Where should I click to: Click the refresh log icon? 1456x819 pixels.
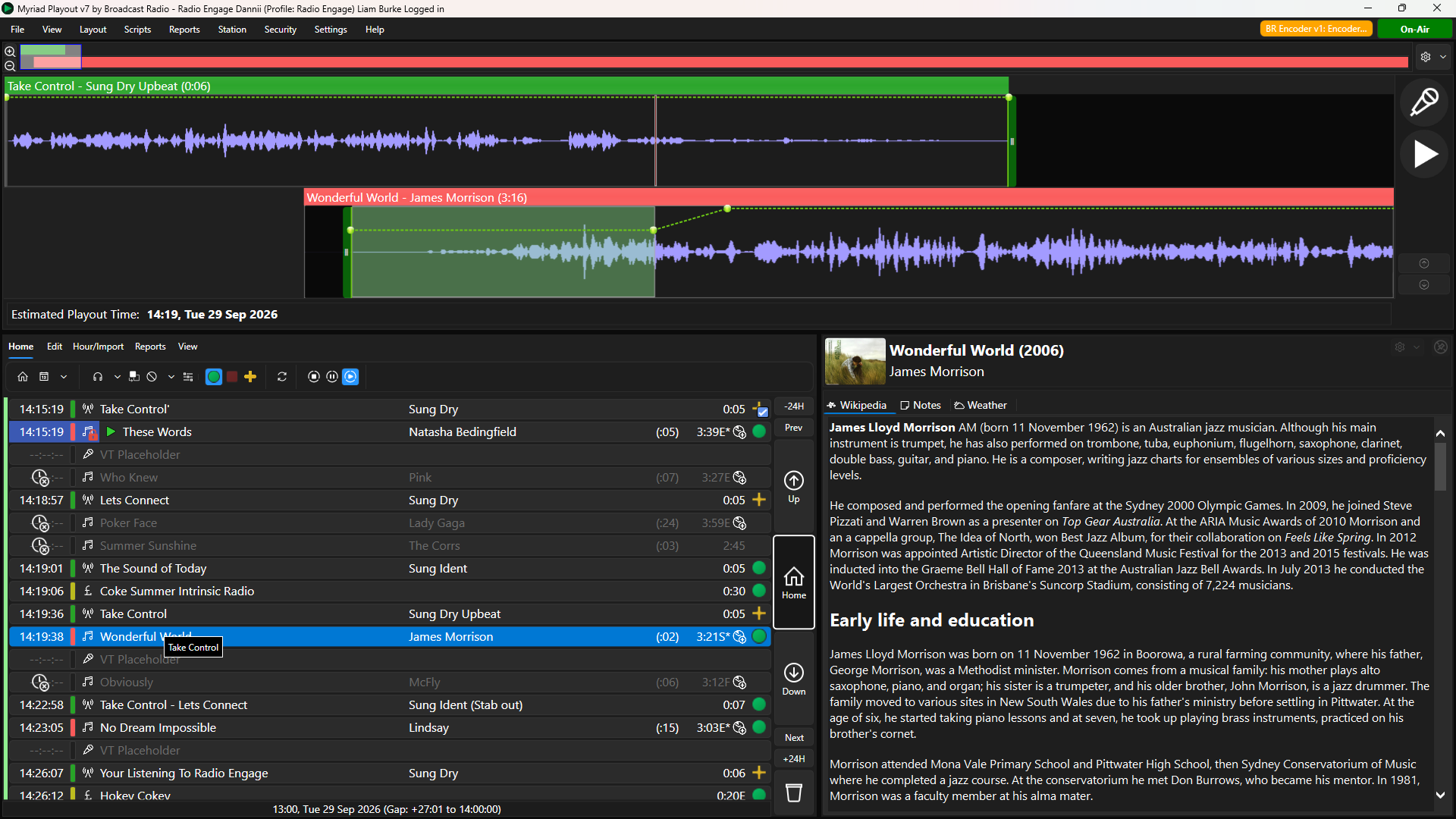[x=282, y=377]
